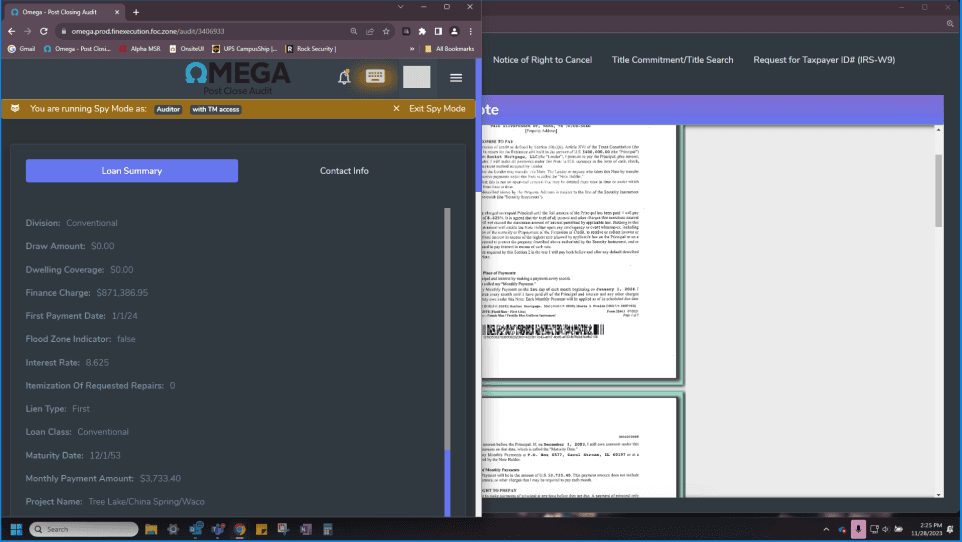Open the volume control in system tray
Image resolution: width=962 pixels, height=542 pixels.
[x=886, y=529]
